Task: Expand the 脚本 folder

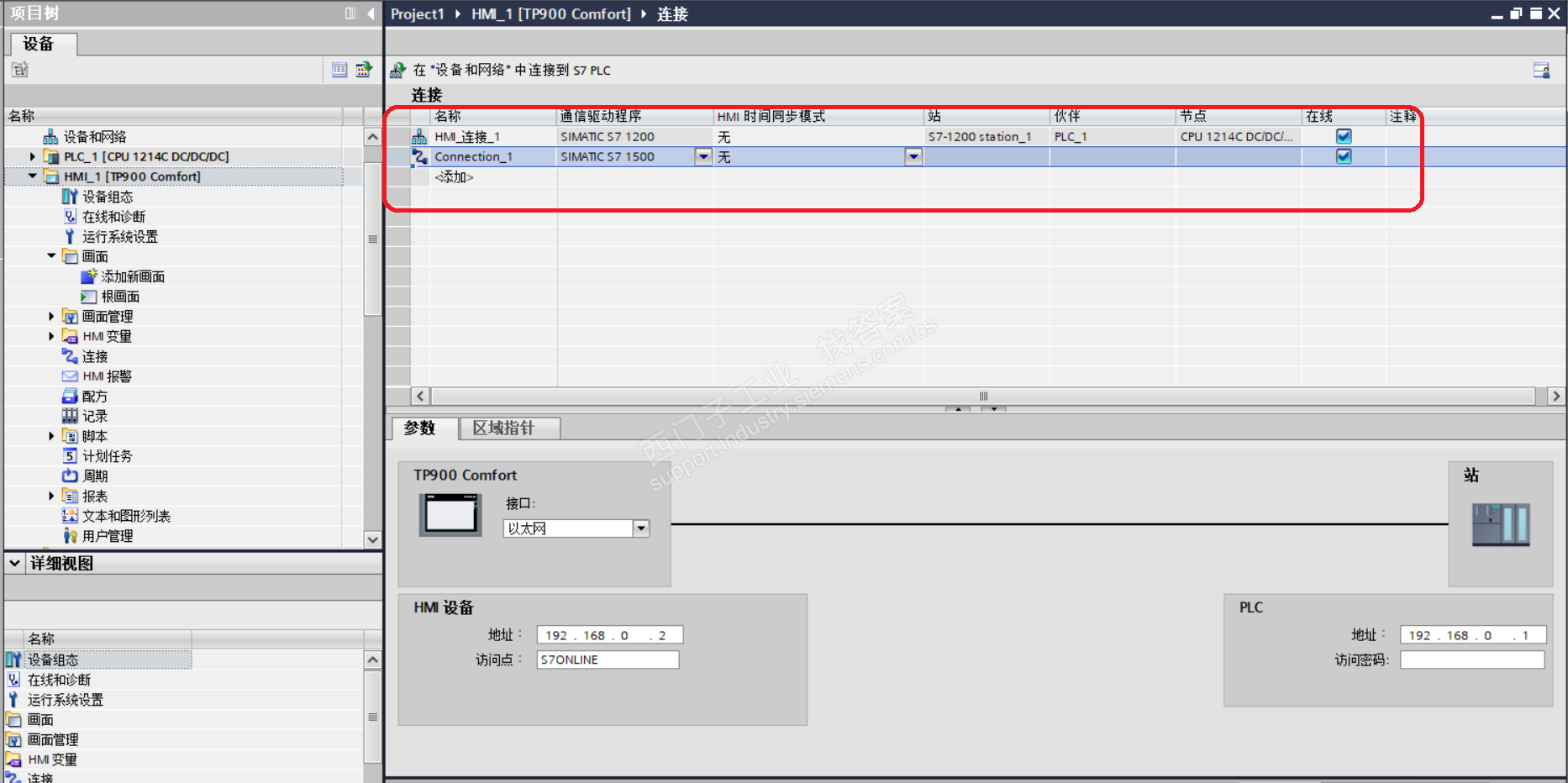Action: point(51,436)
